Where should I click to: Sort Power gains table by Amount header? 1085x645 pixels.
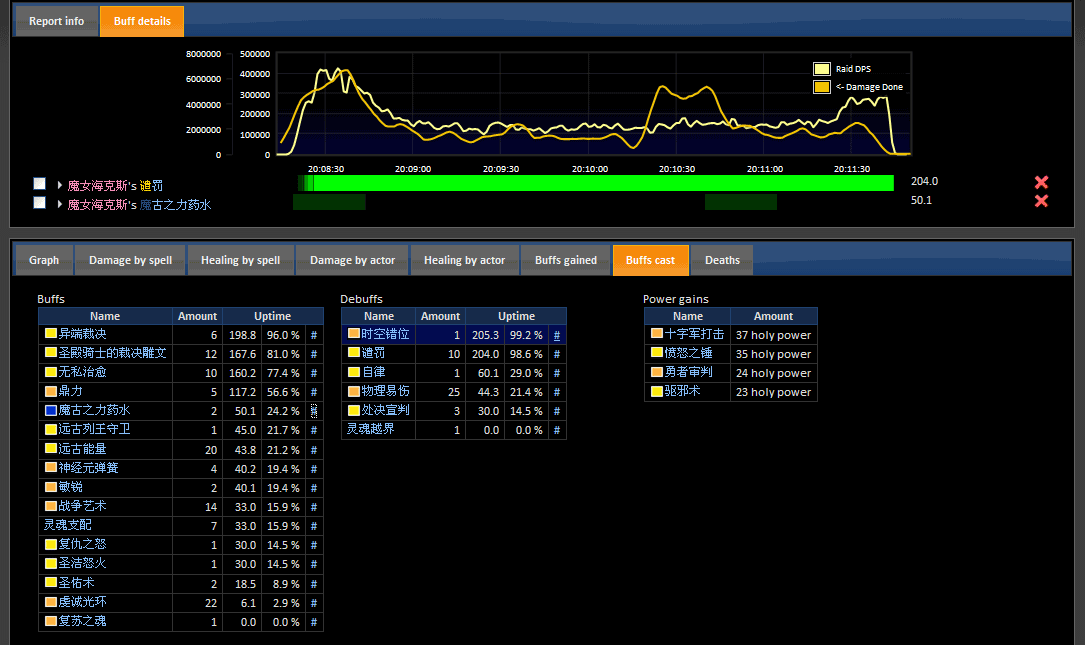pos(773,316)
